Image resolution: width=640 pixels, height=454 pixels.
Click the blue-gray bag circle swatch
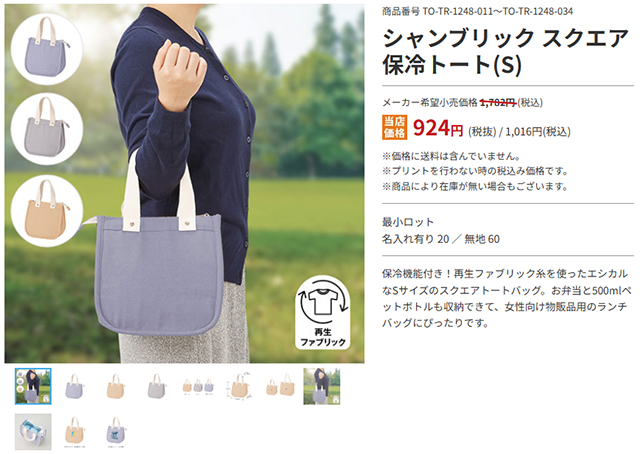click(47, 49)
